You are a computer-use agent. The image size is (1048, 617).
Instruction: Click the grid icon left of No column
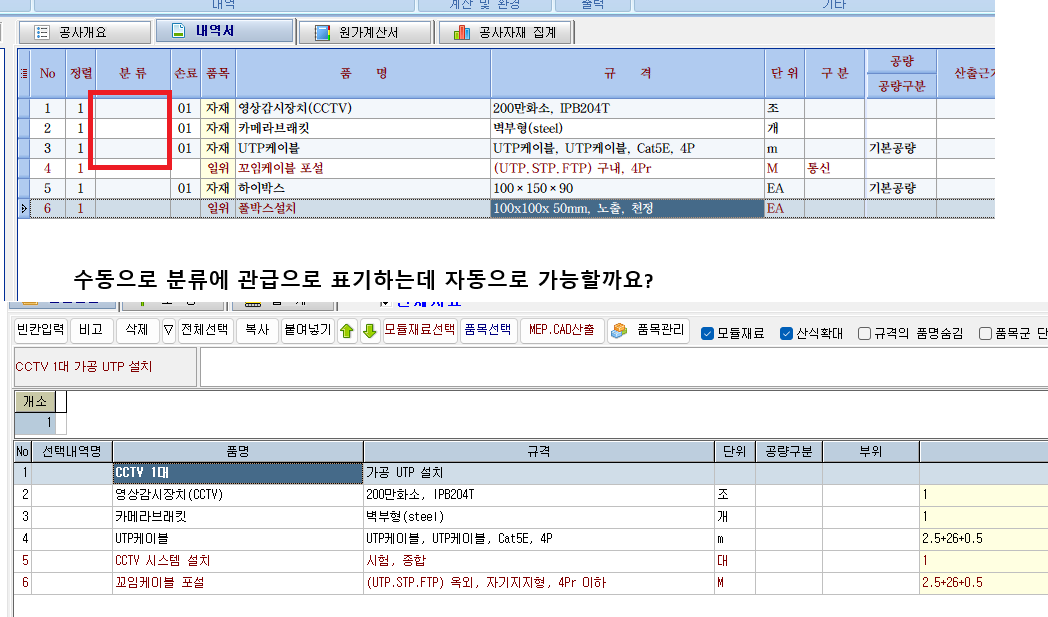tap(24, 73)
